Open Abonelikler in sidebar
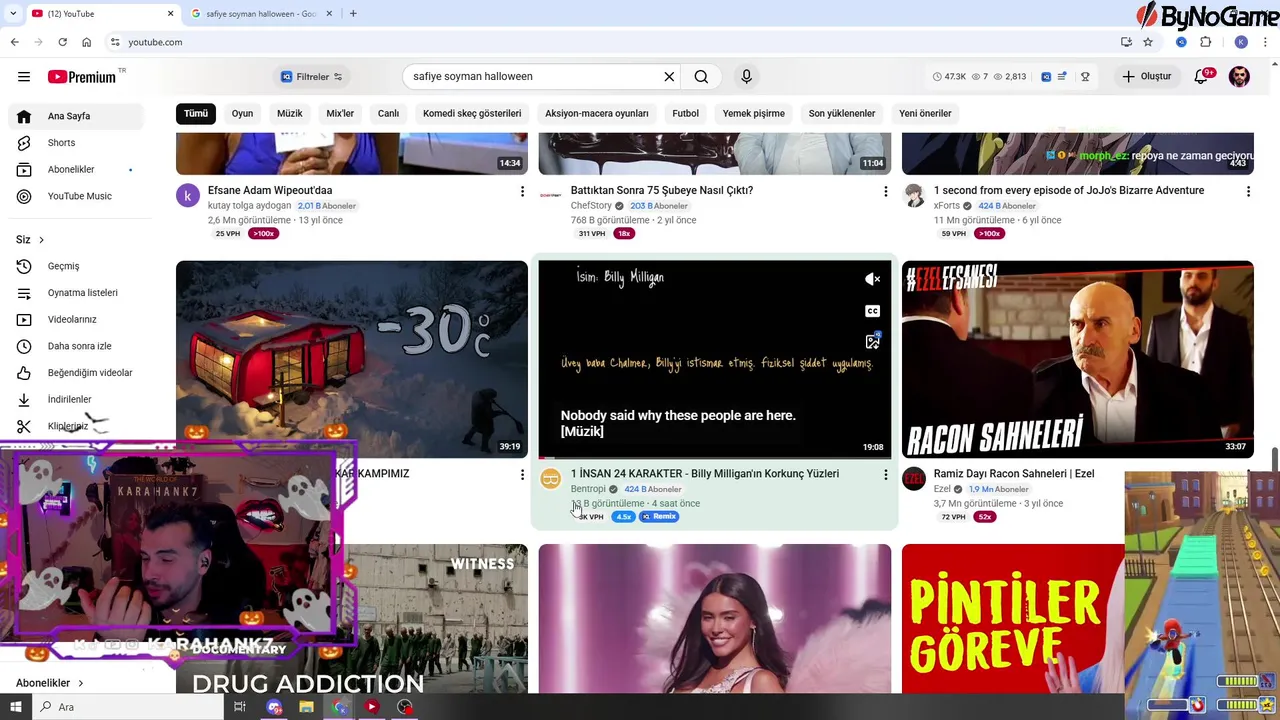Viewport: 1280px width, 720px height. pos(76,170)
